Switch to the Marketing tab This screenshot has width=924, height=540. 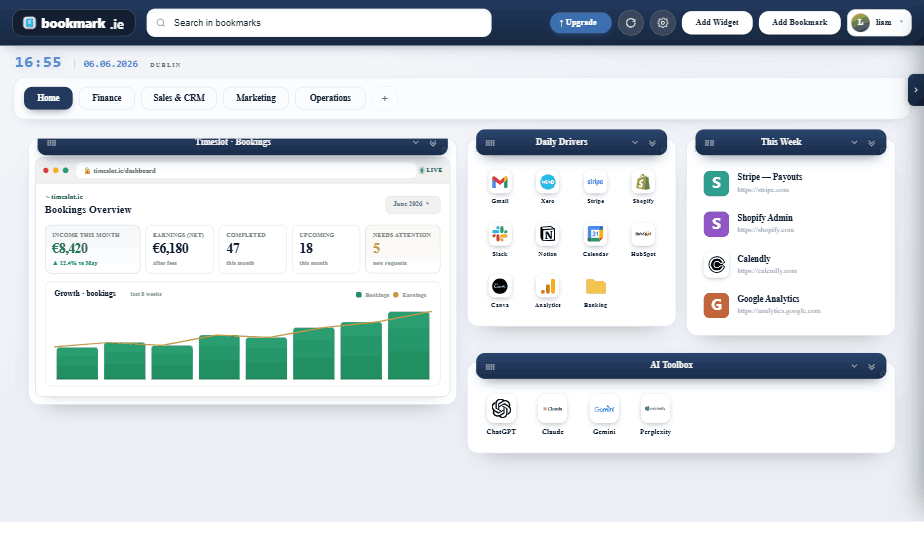256,98
